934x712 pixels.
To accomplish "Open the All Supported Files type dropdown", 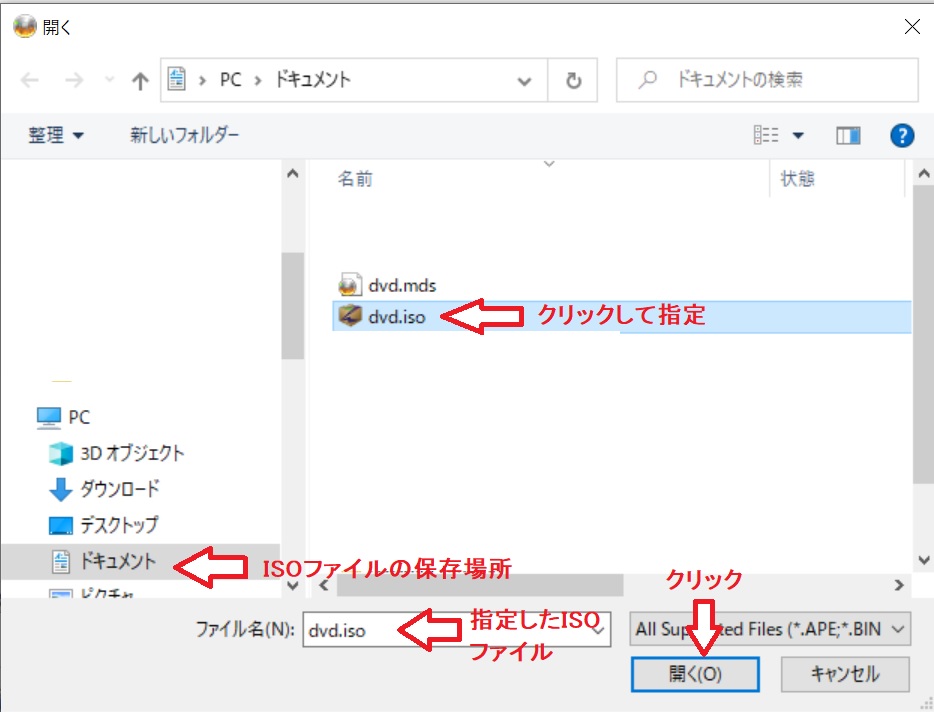I will [x=769, y=629].
